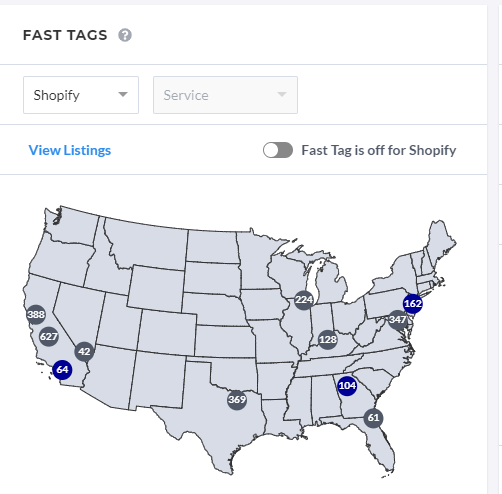Click the FAST TAGS heading
Viewport: 502px width, 494px height.
click(65, 35)
